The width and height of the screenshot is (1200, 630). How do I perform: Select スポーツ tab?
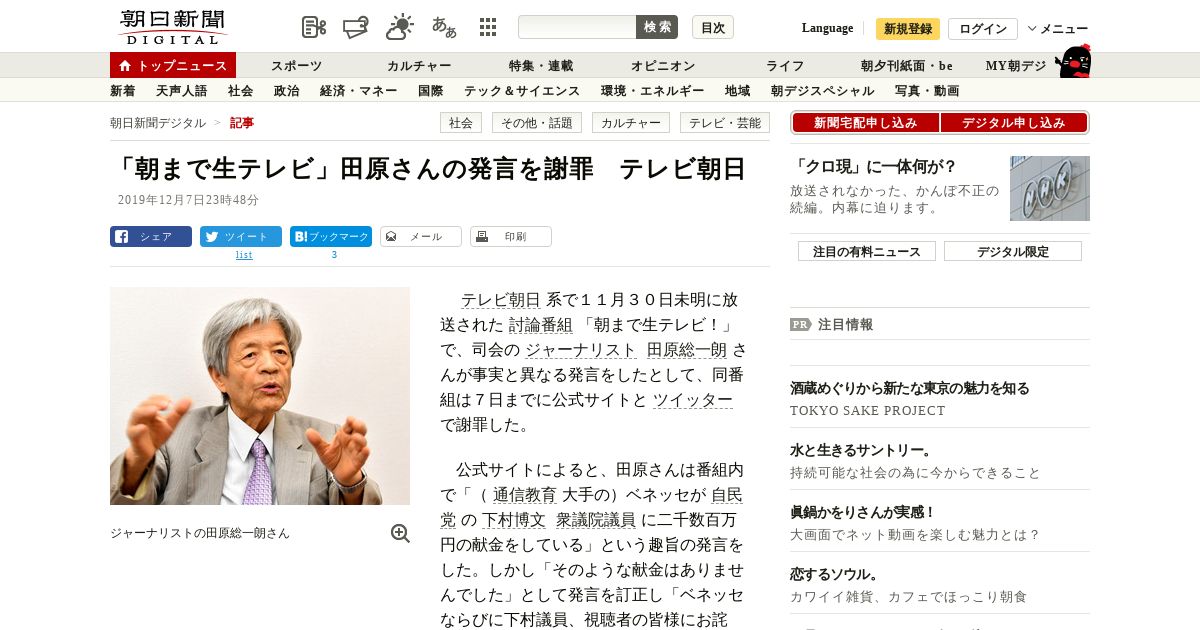[x=297, y=65]
